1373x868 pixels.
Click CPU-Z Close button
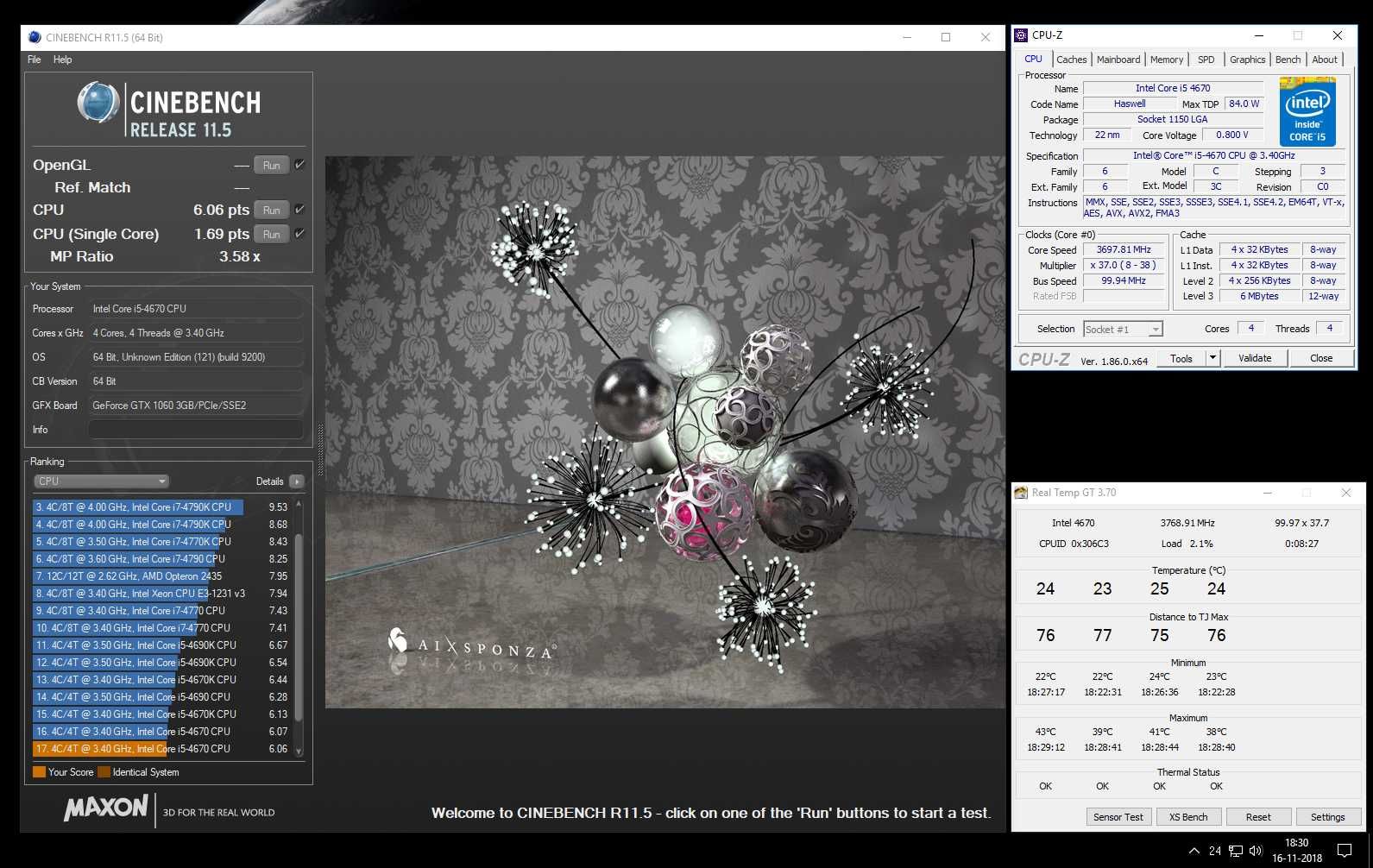[x=1321, y=358]
